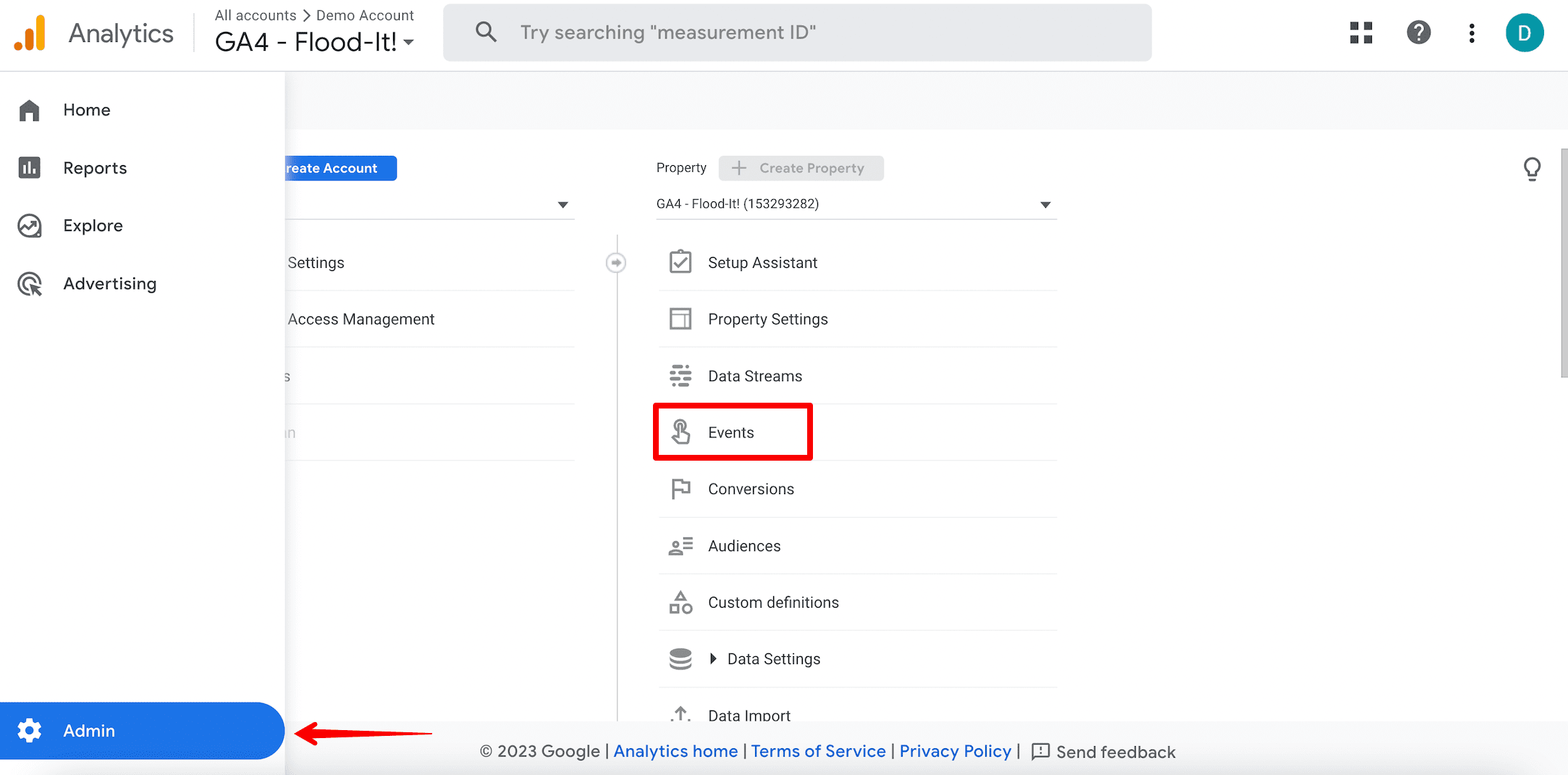Click the Audiences people icon
Screen dimensions: 1568x775
pos(680,546)
